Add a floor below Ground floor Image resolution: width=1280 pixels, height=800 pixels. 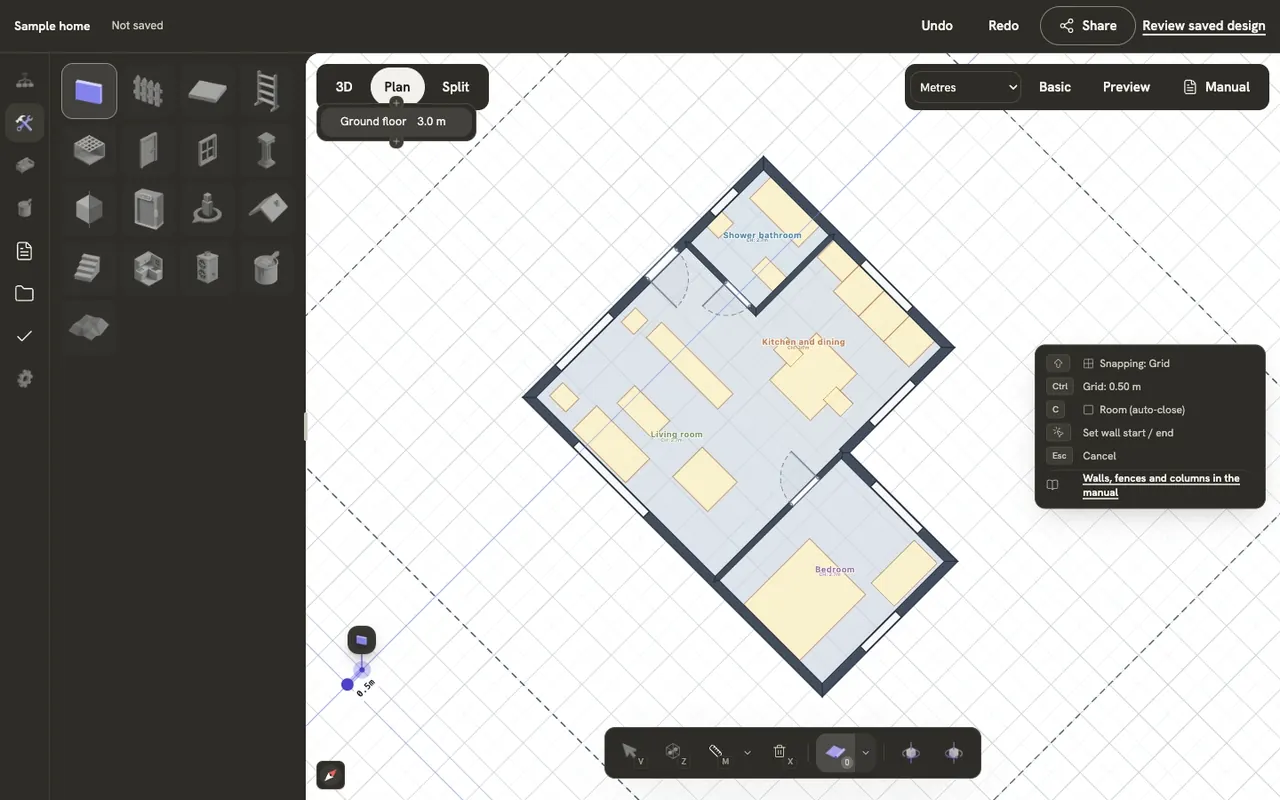(x=396, y=142)
